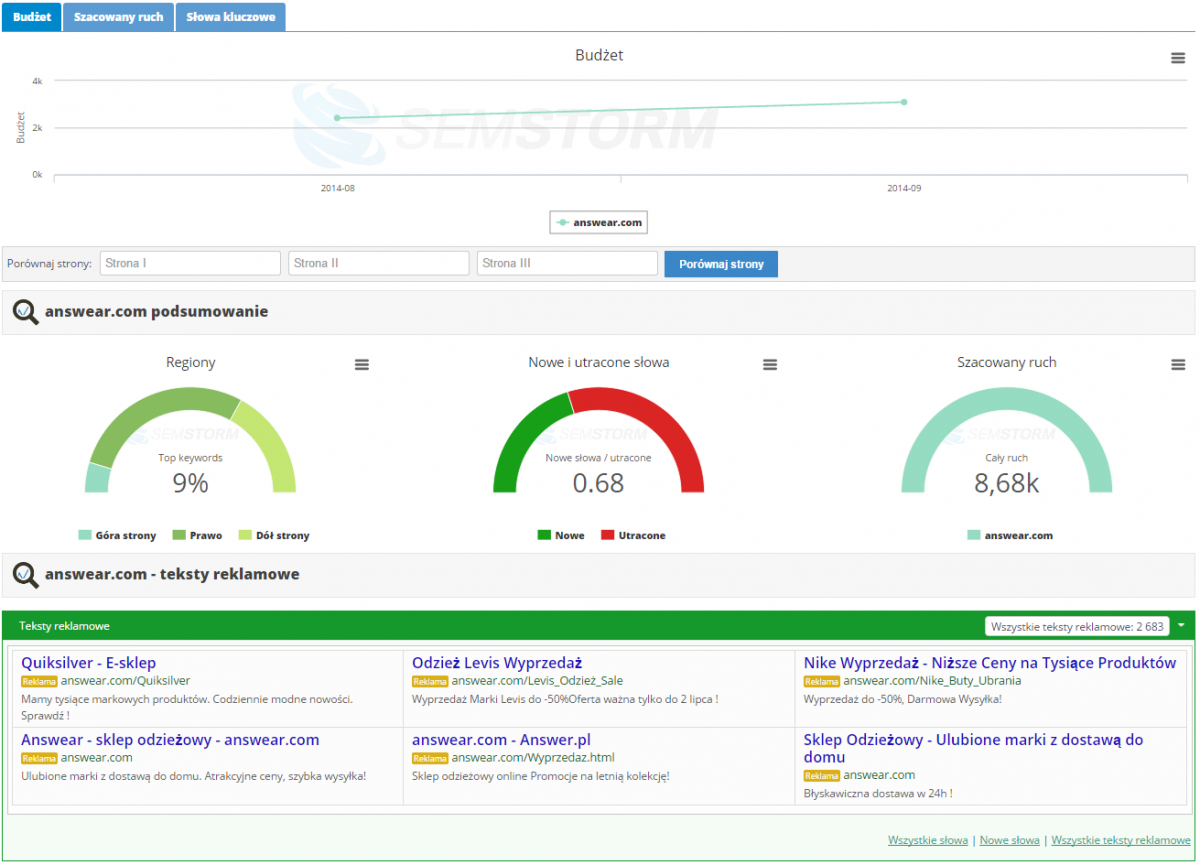Open the Nowe i utracone słowa chart menu

coord(770,365)
